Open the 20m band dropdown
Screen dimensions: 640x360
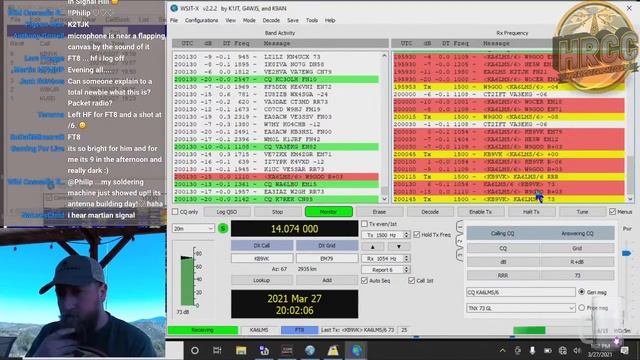193,229
